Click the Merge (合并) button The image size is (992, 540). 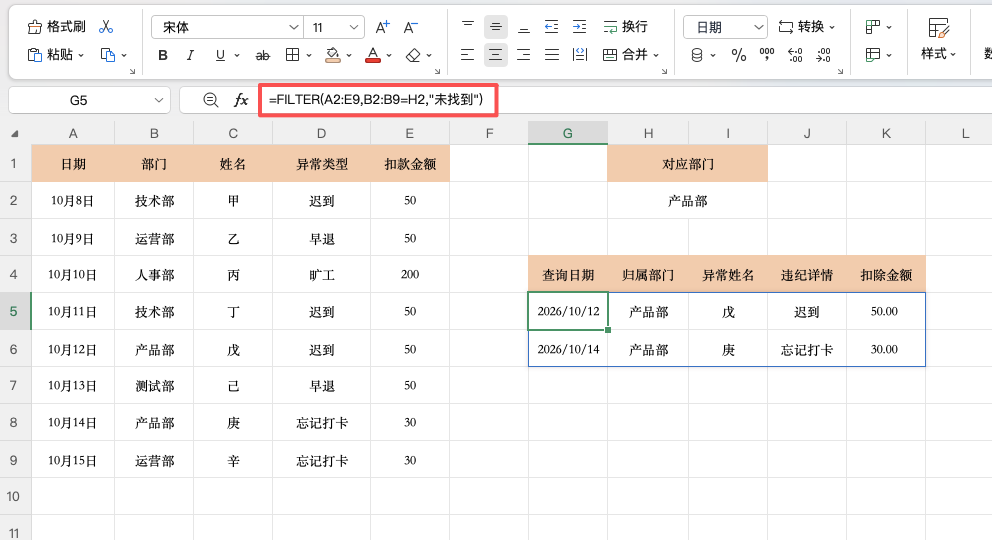[625, 55]
